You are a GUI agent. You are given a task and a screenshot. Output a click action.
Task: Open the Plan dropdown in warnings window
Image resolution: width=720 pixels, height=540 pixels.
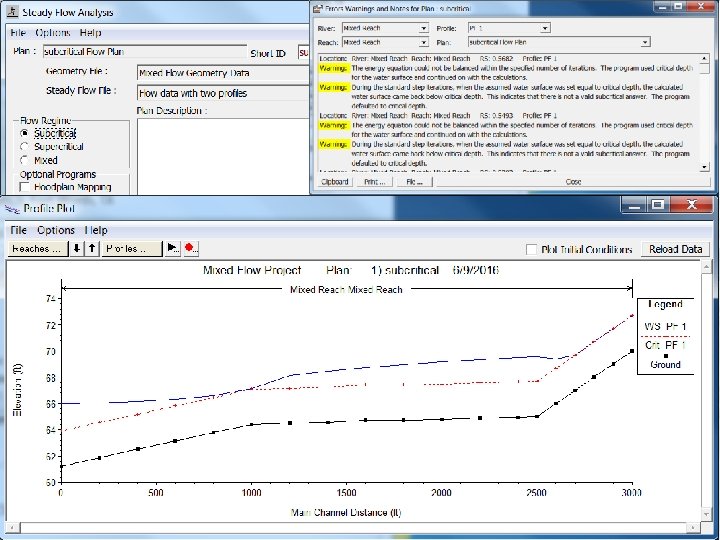pos(645,42)
